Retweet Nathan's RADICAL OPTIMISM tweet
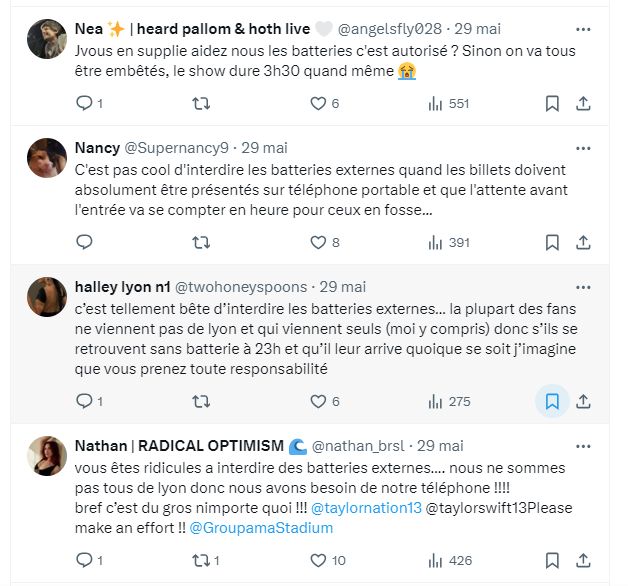 pyautogui.click(x=201, y=560)
